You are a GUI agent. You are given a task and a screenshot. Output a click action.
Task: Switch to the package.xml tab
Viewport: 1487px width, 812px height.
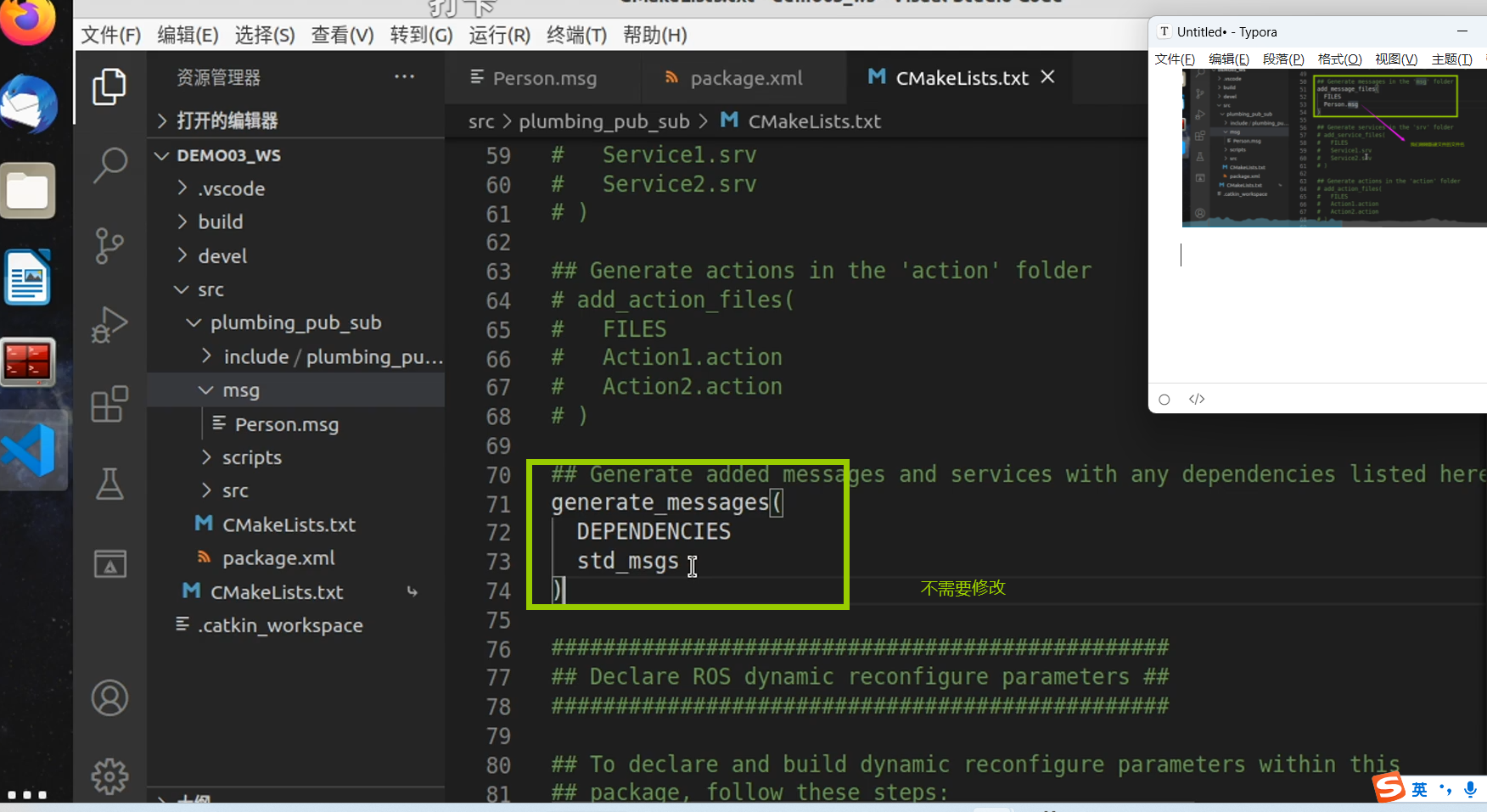click(x=745, y=78)
